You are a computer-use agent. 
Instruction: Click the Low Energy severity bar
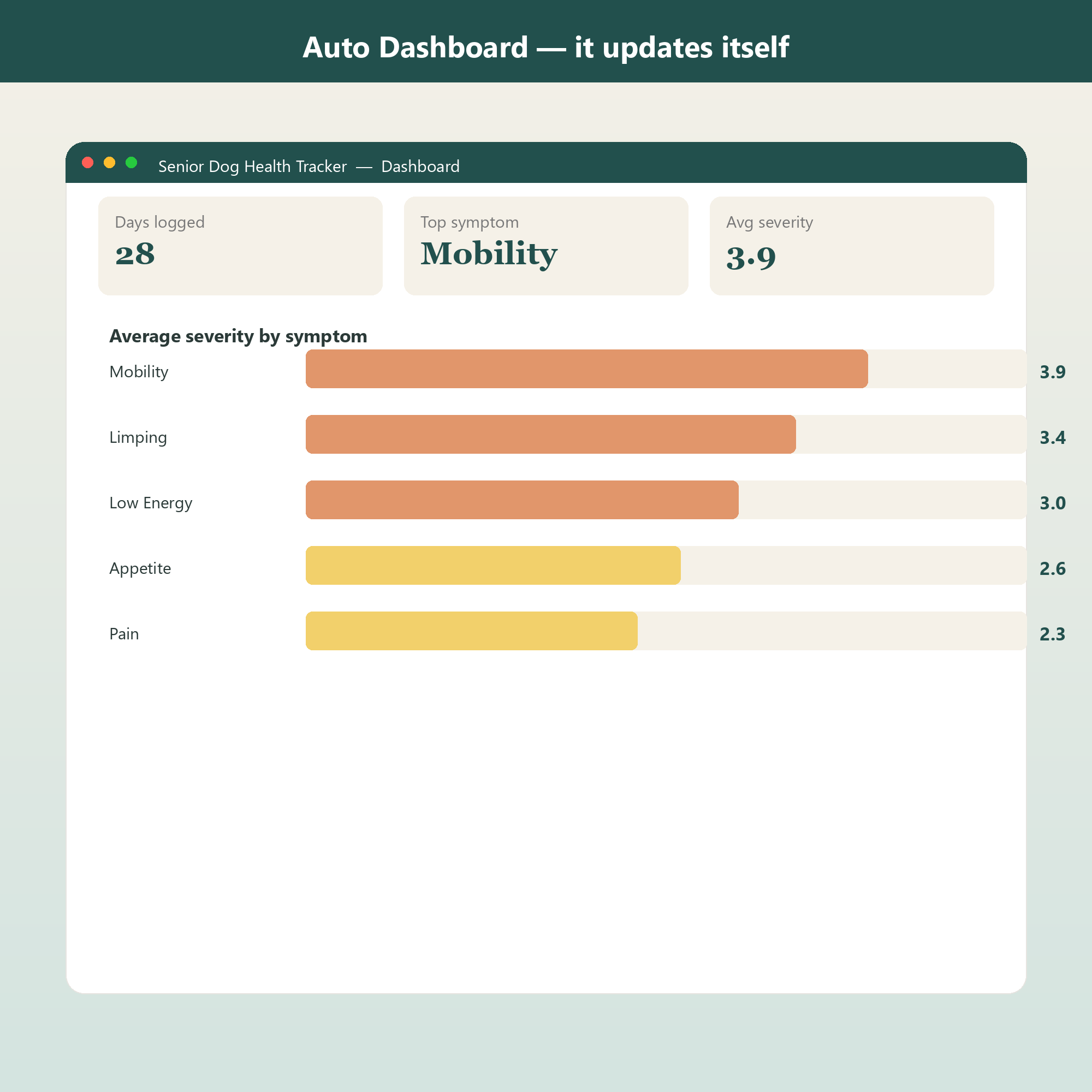(x=523, y=500)
